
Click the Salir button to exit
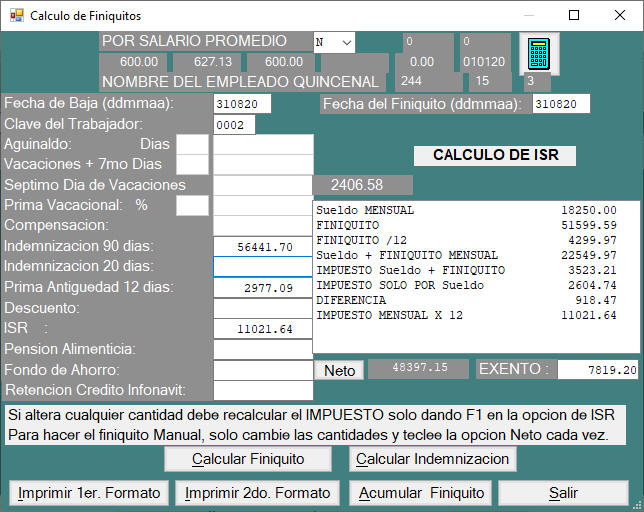pos(563,493)
